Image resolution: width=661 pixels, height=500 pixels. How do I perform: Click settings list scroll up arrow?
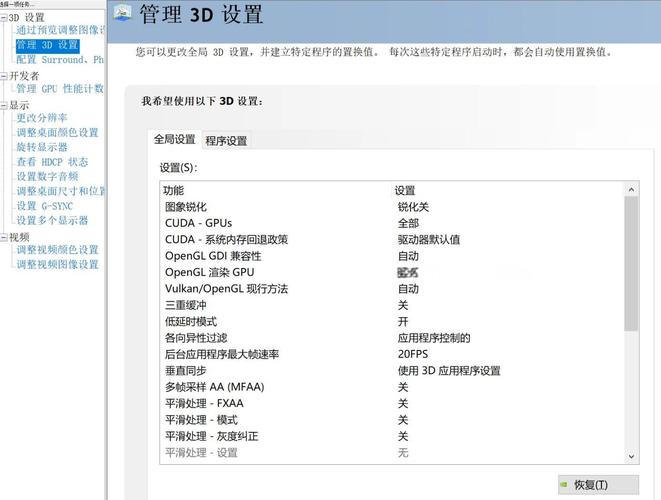pos(631,190)
